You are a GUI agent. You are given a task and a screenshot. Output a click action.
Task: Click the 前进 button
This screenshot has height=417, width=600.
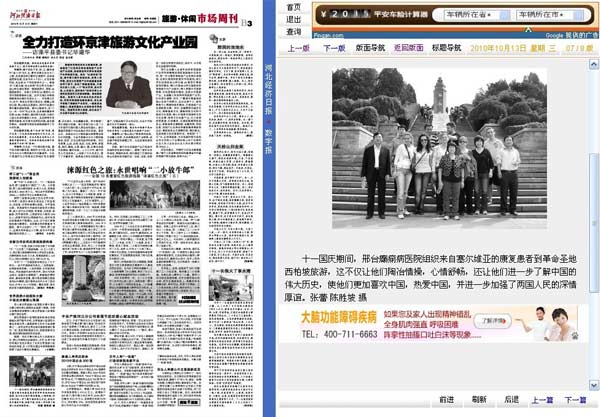point(447,399)
